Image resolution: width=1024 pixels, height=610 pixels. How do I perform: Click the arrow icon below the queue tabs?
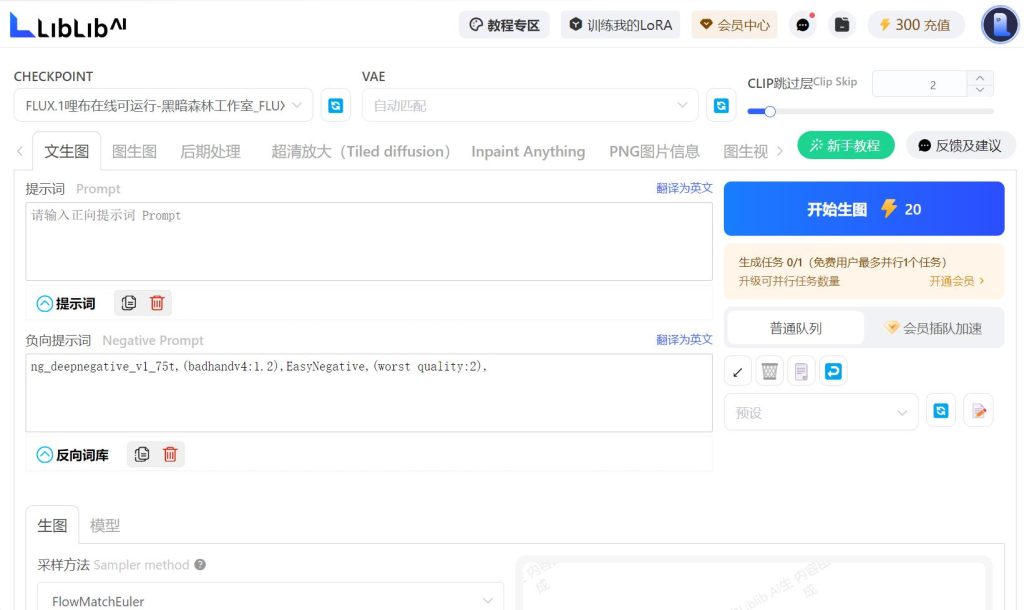[738, 372]
